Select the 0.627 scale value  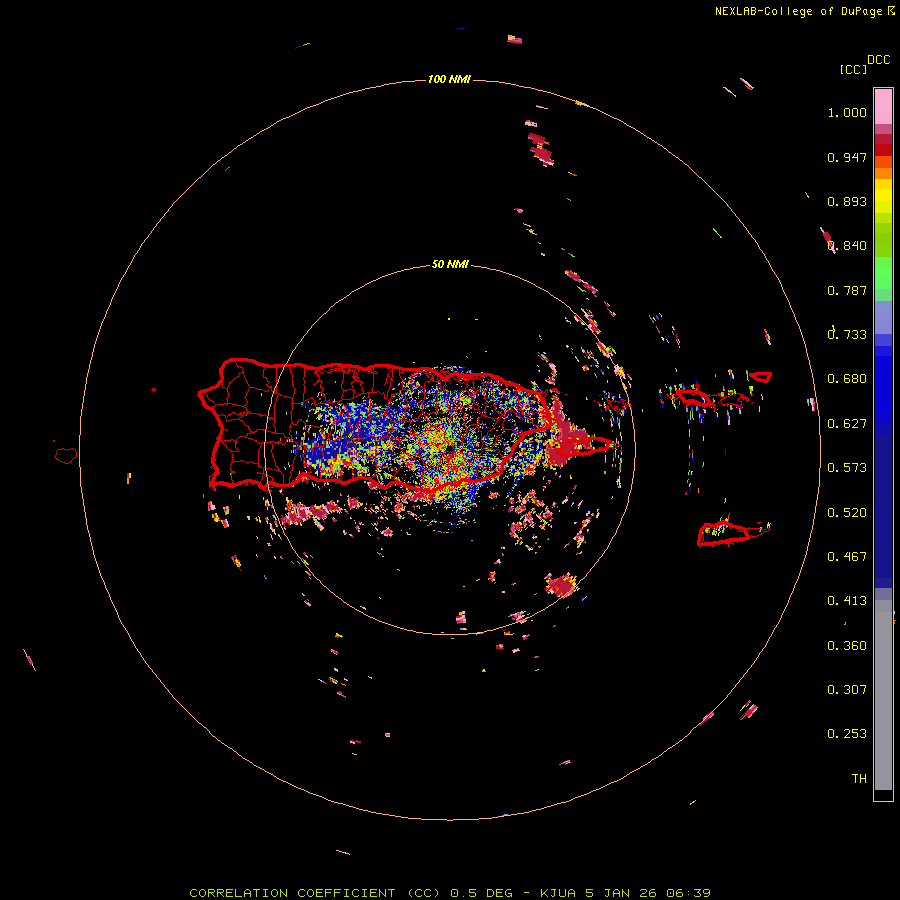click(x=847, y=424)
